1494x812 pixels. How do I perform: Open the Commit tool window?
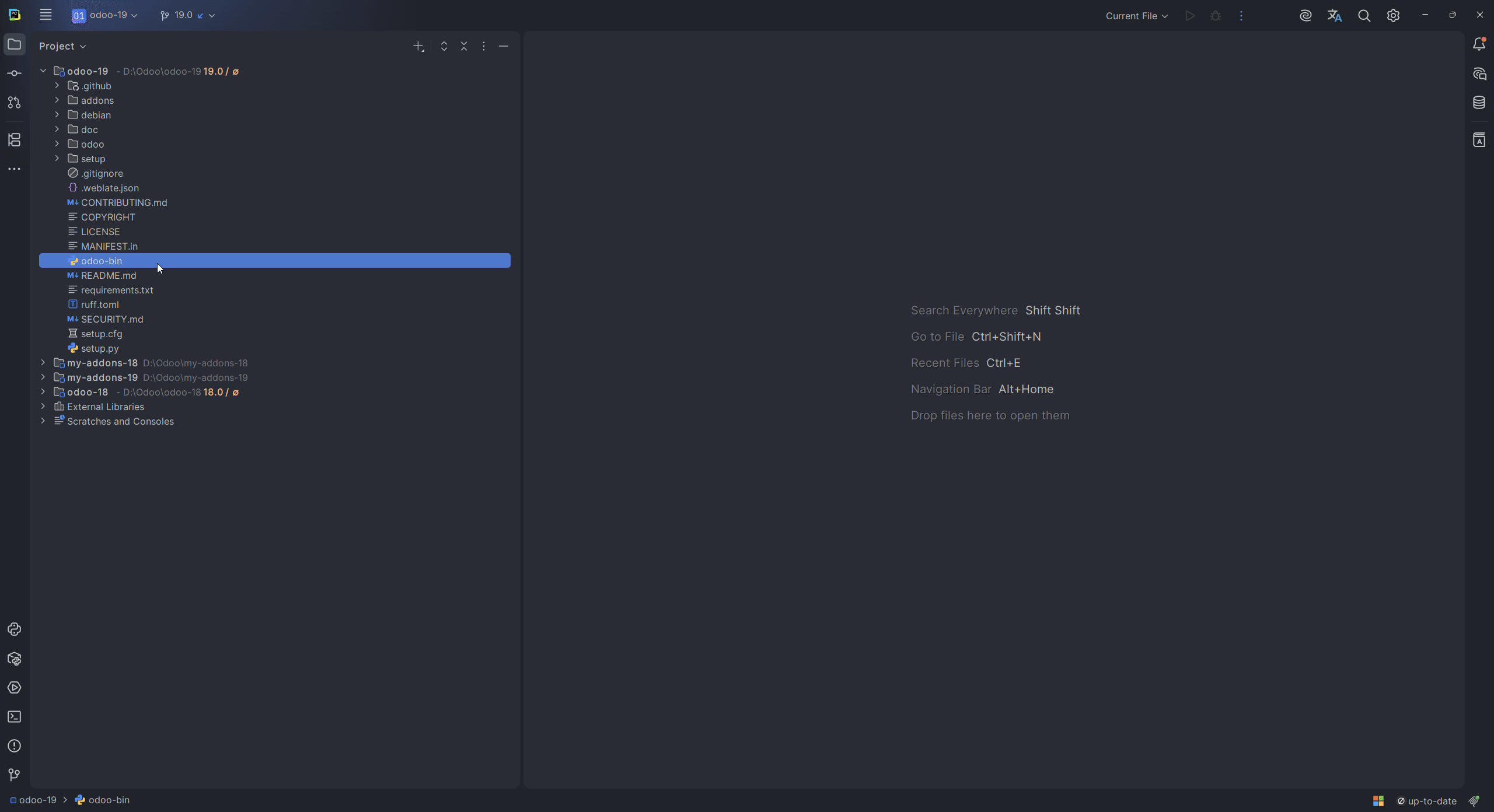tap(15, 73)
